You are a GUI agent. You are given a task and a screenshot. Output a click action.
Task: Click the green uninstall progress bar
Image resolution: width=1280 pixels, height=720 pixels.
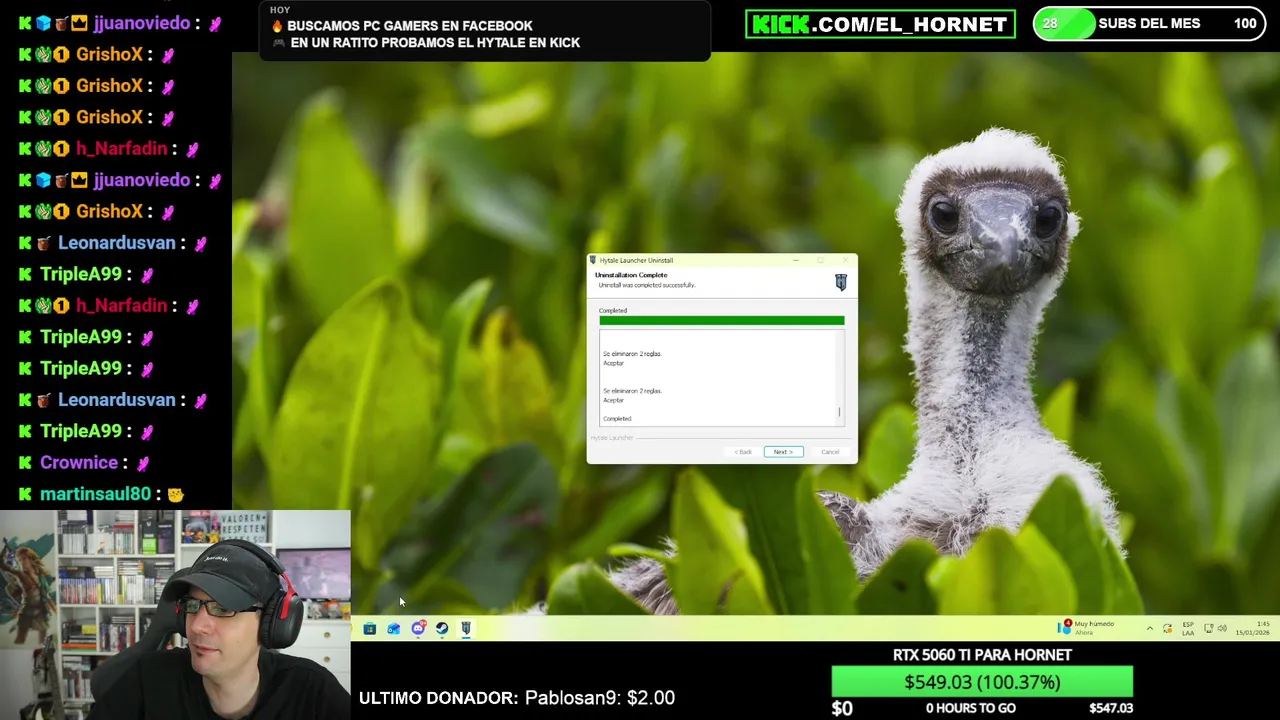pyautogui.click(x=721, y=321)
